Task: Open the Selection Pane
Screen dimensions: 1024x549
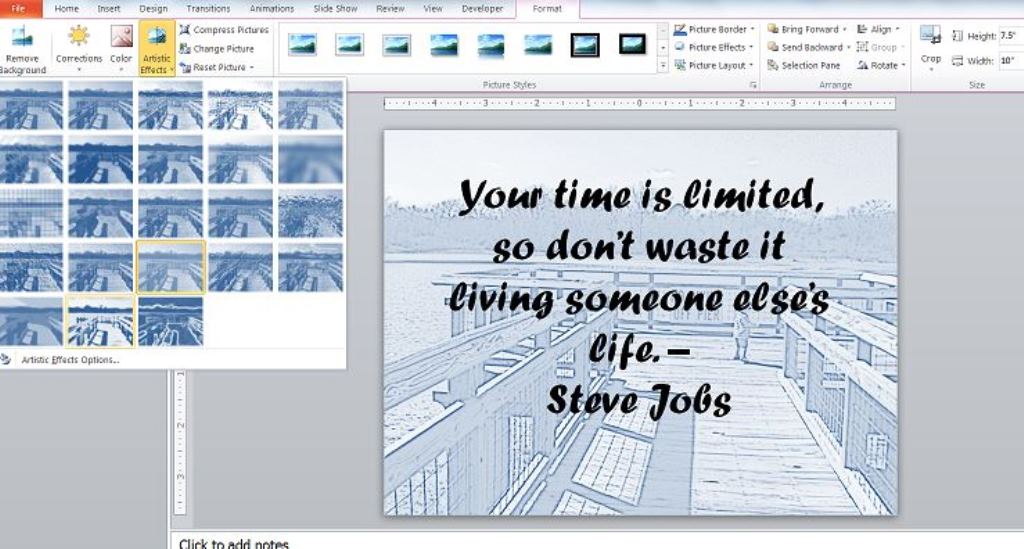Action: click(x=804, y=65)
